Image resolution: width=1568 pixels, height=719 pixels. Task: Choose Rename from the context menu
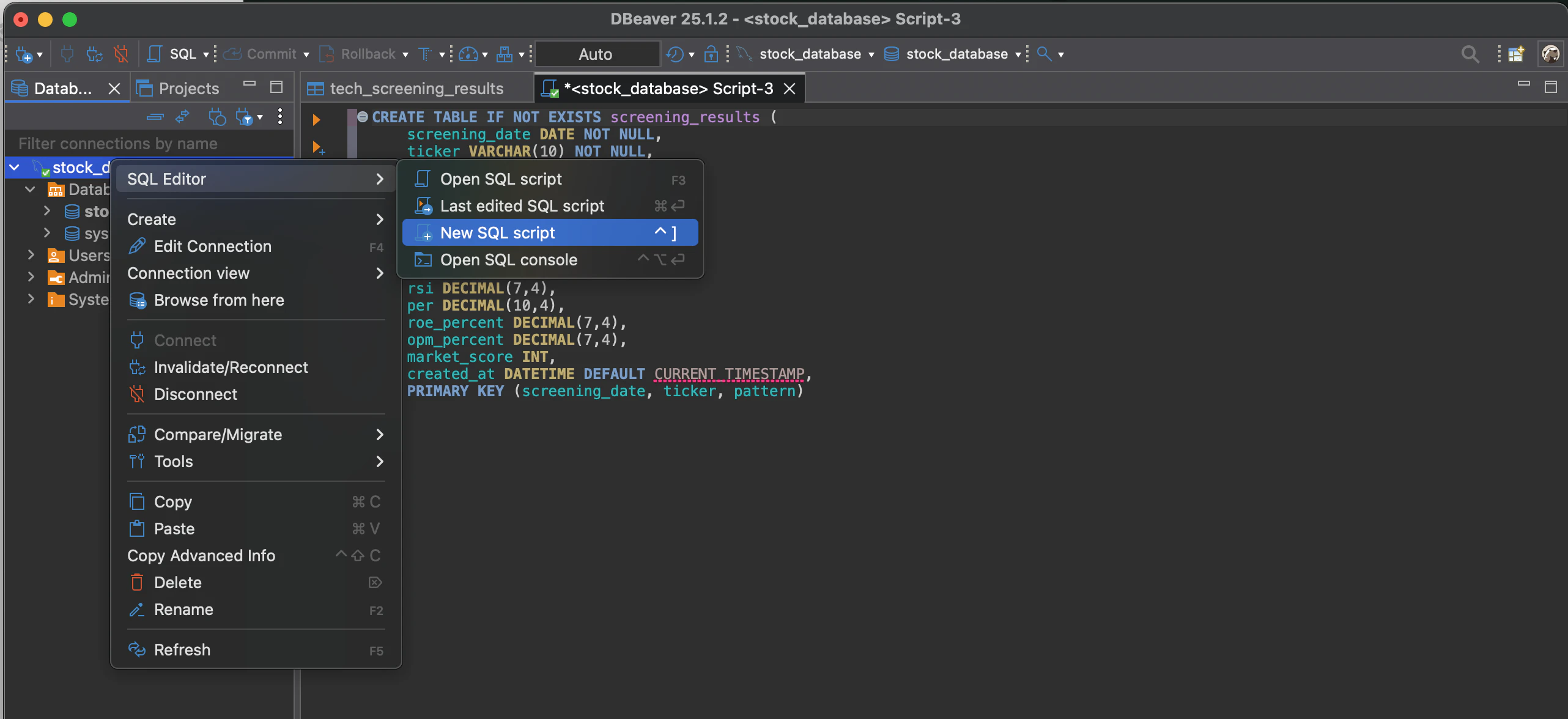pyautogui.click(x=256, y=610)
